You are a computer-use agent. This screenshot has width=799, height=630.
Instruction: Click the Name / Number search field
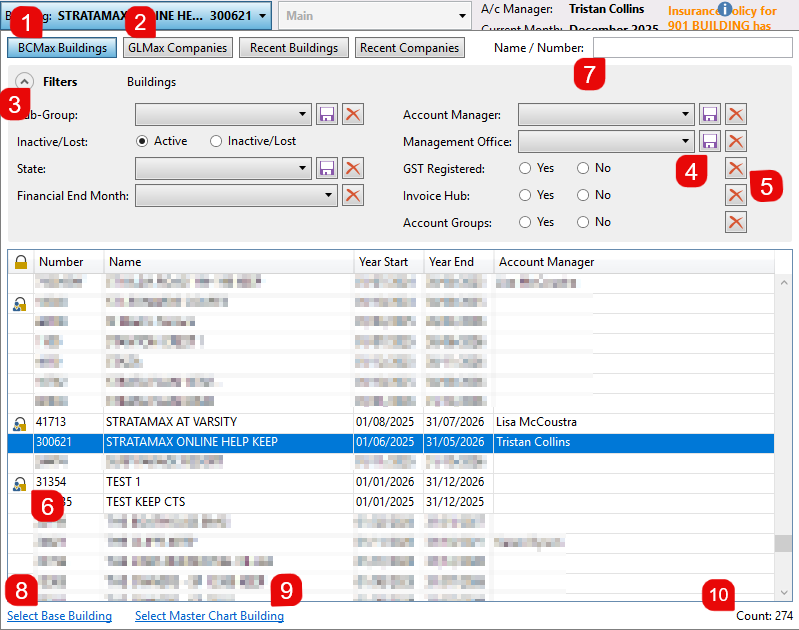[693, 48]
